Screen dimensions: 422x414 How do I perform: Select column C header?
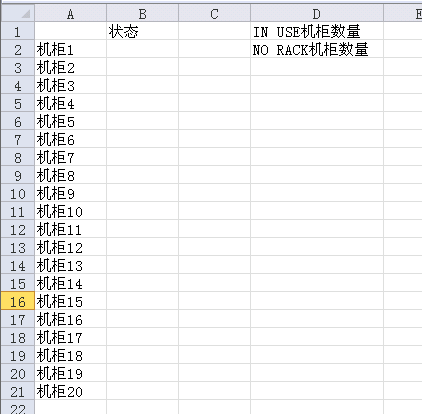(214, 14)
